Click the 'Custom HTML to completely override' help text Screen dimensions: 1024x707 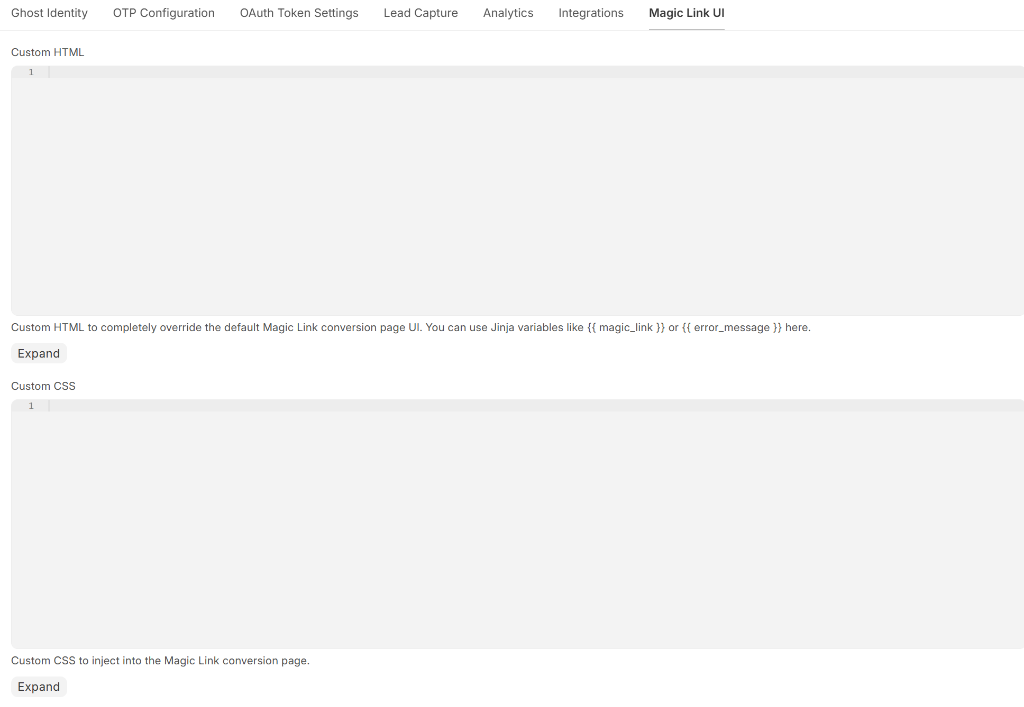point(411,327)
